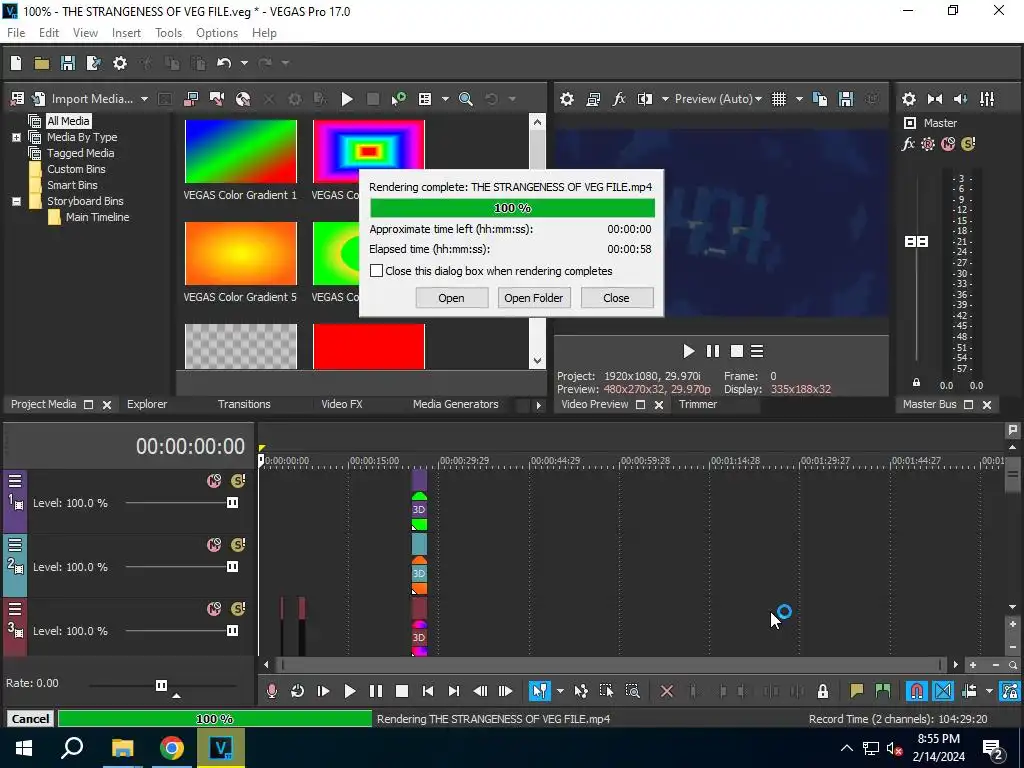Click Open in render dialog
Image resolution: width=1024 pixels, height=768 pixels.
tap(451, 298)
